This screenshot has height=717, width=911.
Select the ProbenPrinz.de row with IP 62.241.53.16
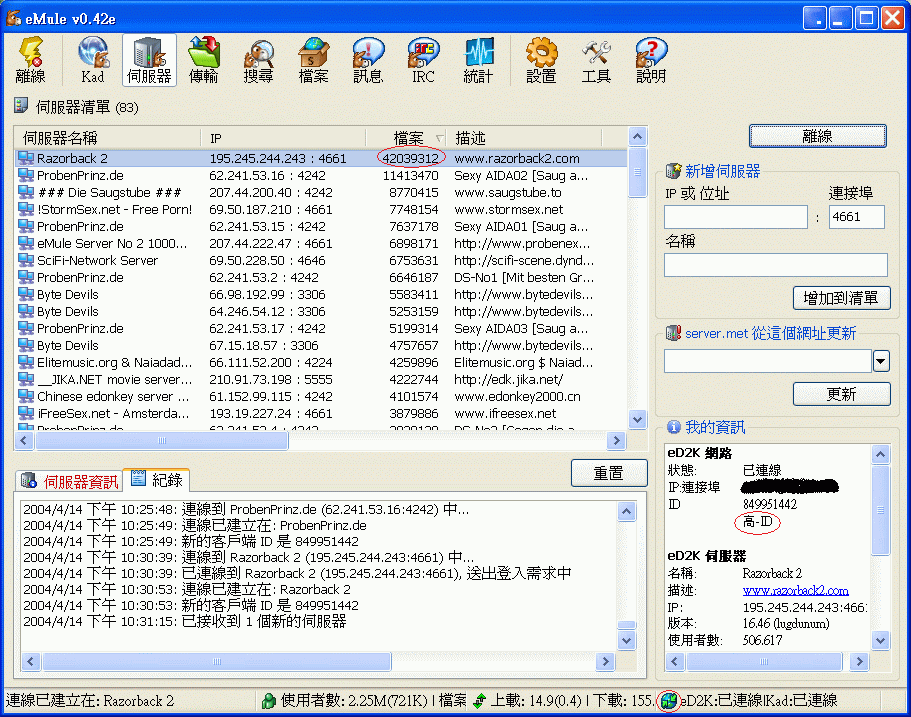pos(321,175)
